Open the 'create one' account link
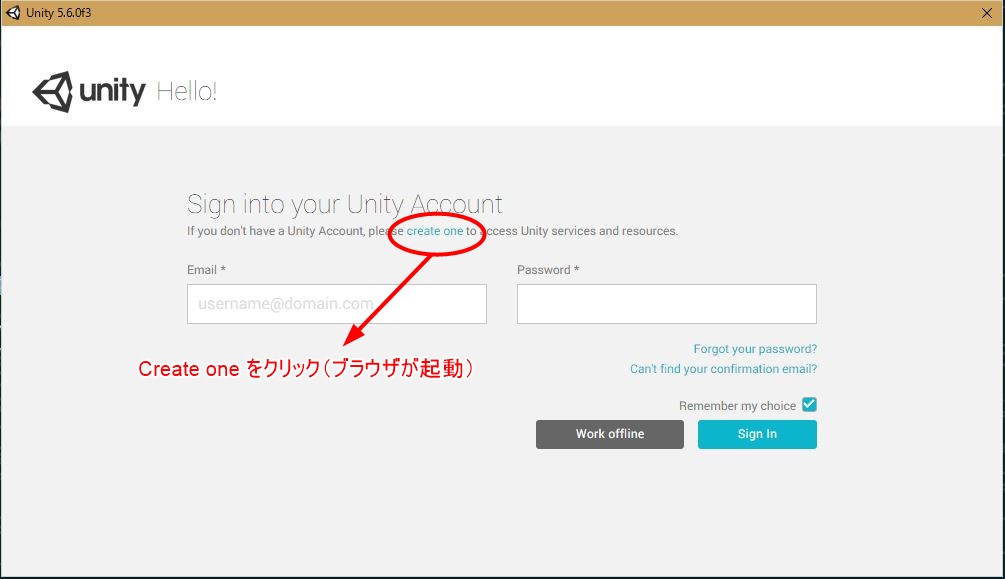Viewport: 1005px width, 579px height. coord(435,231)
